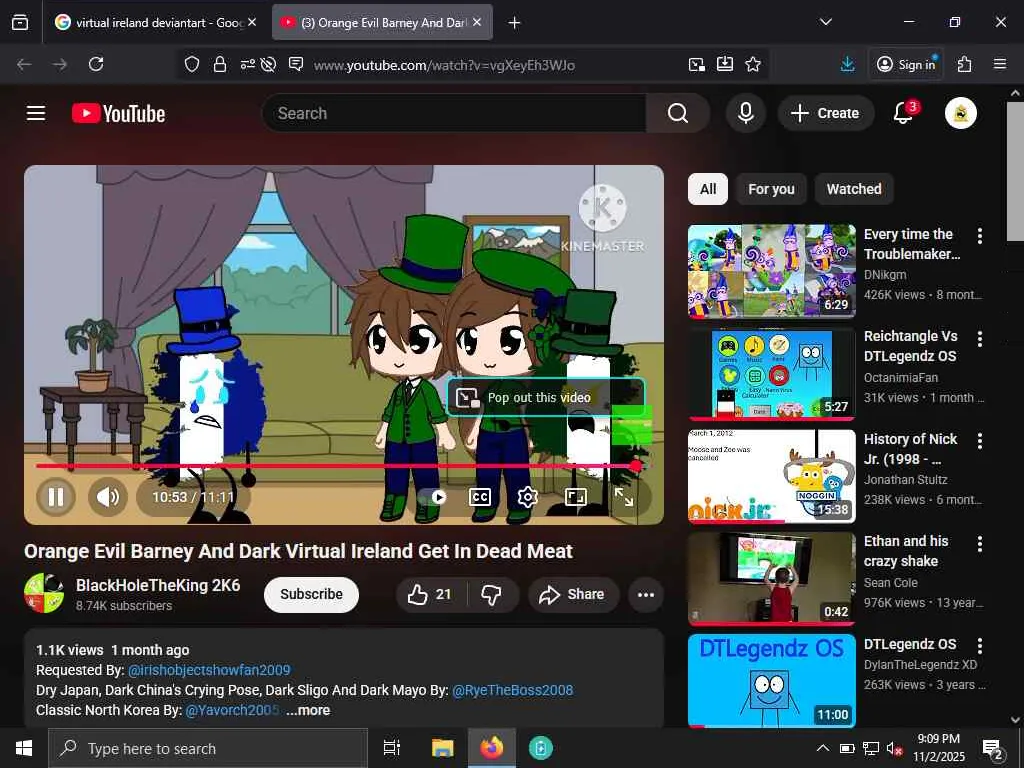Open @RyeTheBoss2008 link
This screenshot has height=768, width=1024.
[x=513, y=690]
